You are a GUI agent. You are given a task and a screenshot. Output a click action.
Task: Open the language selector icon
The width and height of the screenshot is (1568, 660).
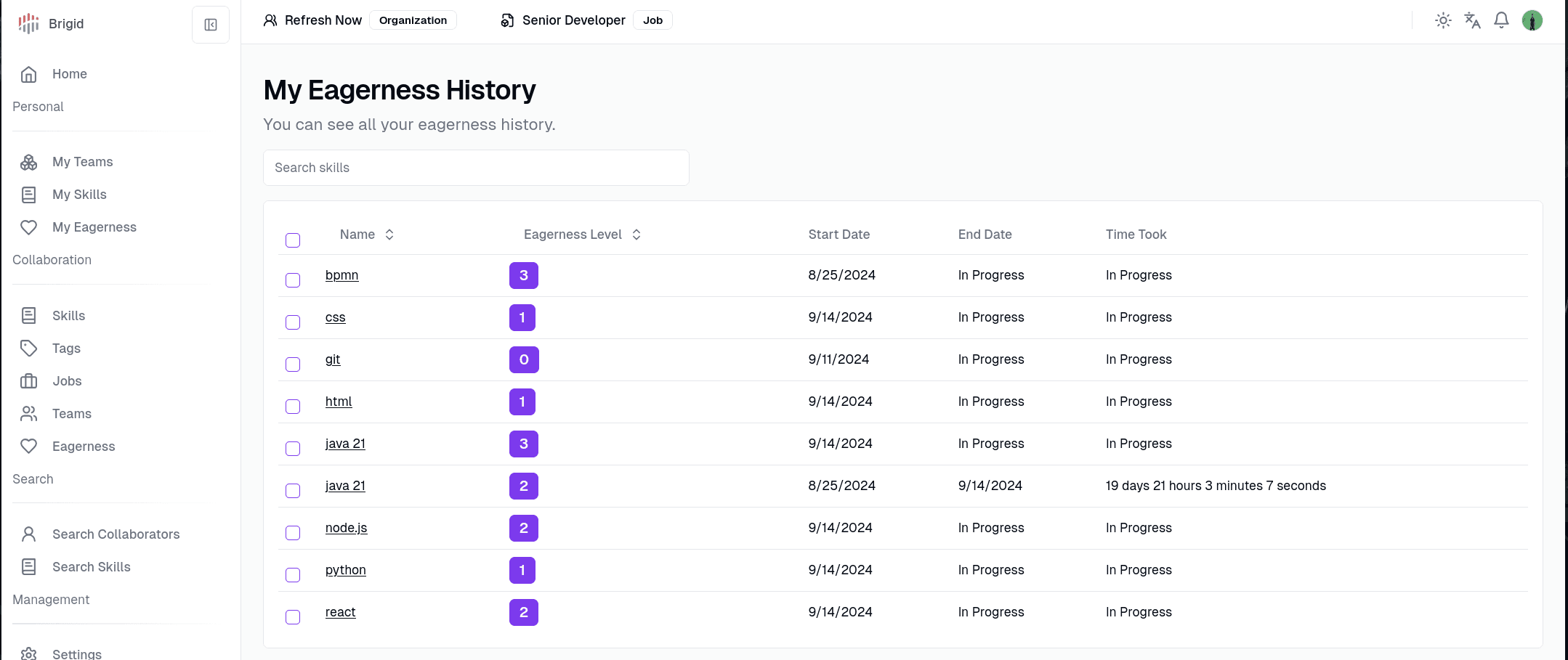1472,20
